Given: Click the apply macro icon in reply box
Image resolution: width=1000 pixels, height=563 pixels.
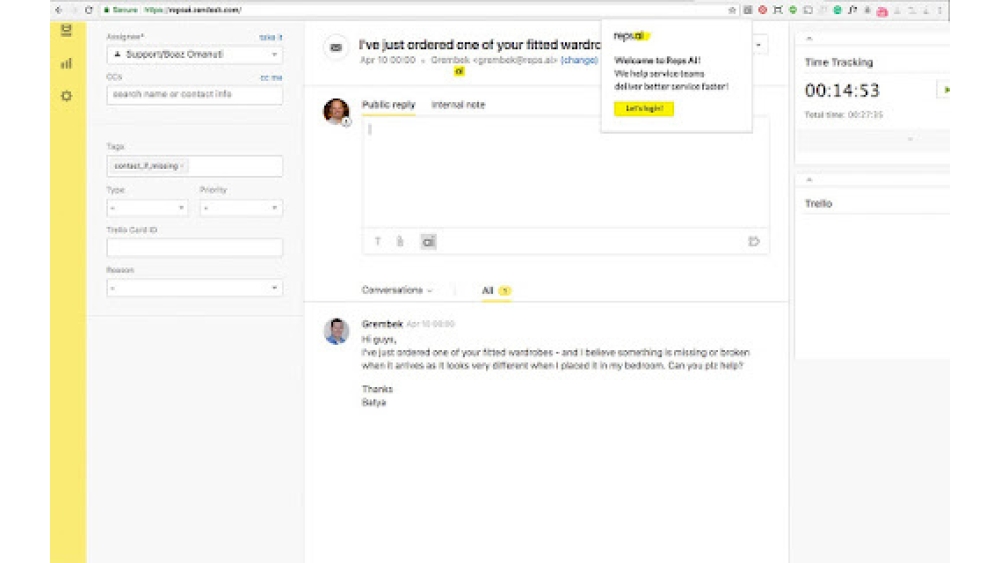Looking at the screenshot, I should (754, 242).
